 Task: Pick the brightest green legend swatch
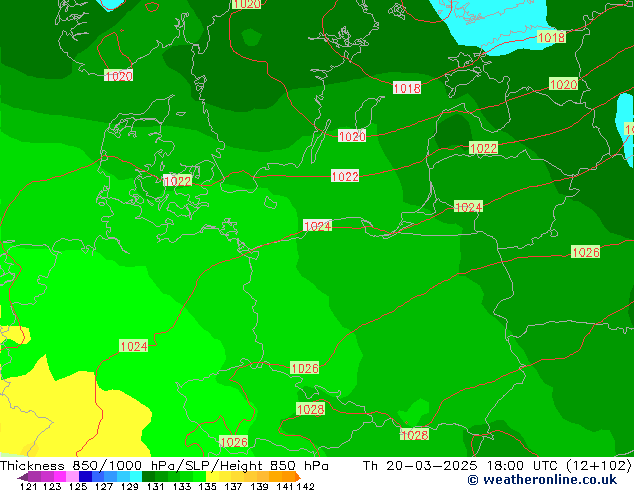199,477
